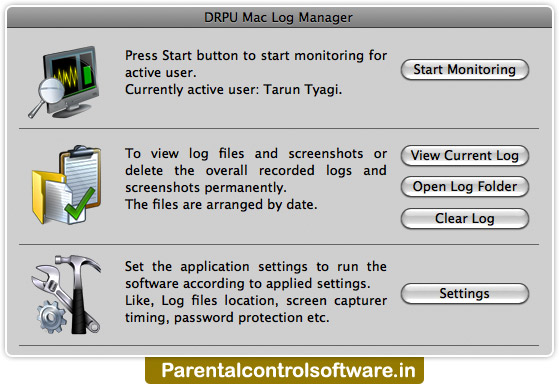
Task: Click the green checkmark on documents icon
Action: [79, 204]
